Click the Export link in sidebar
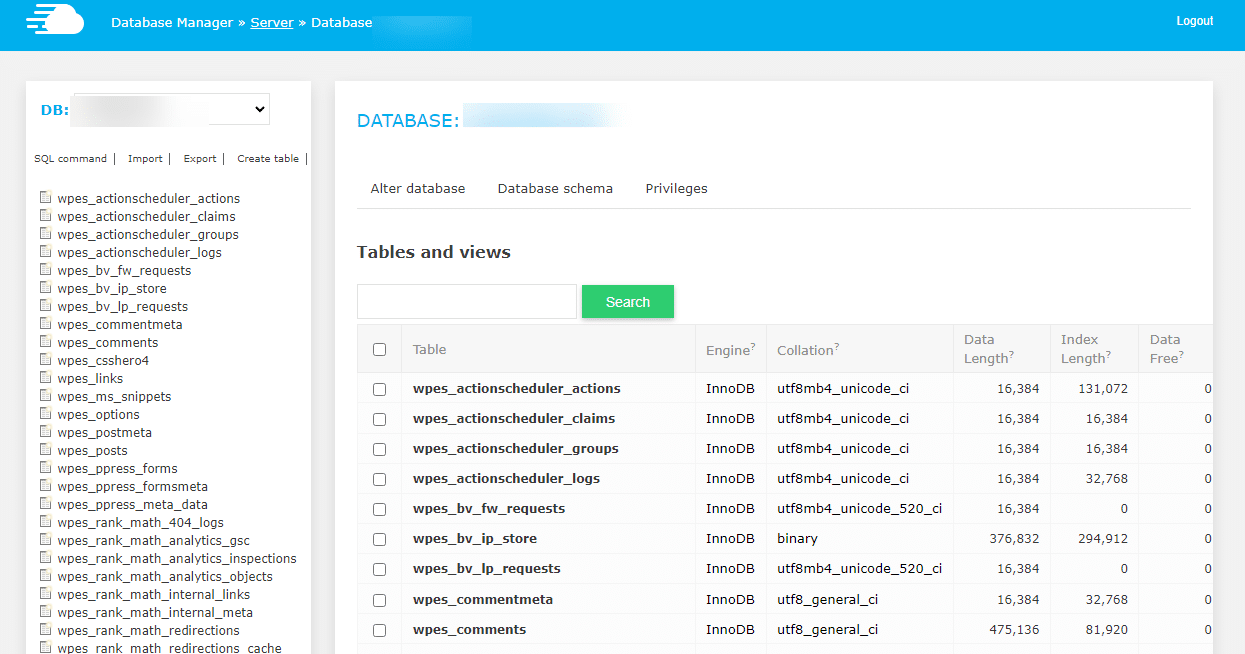 (200, 158)
